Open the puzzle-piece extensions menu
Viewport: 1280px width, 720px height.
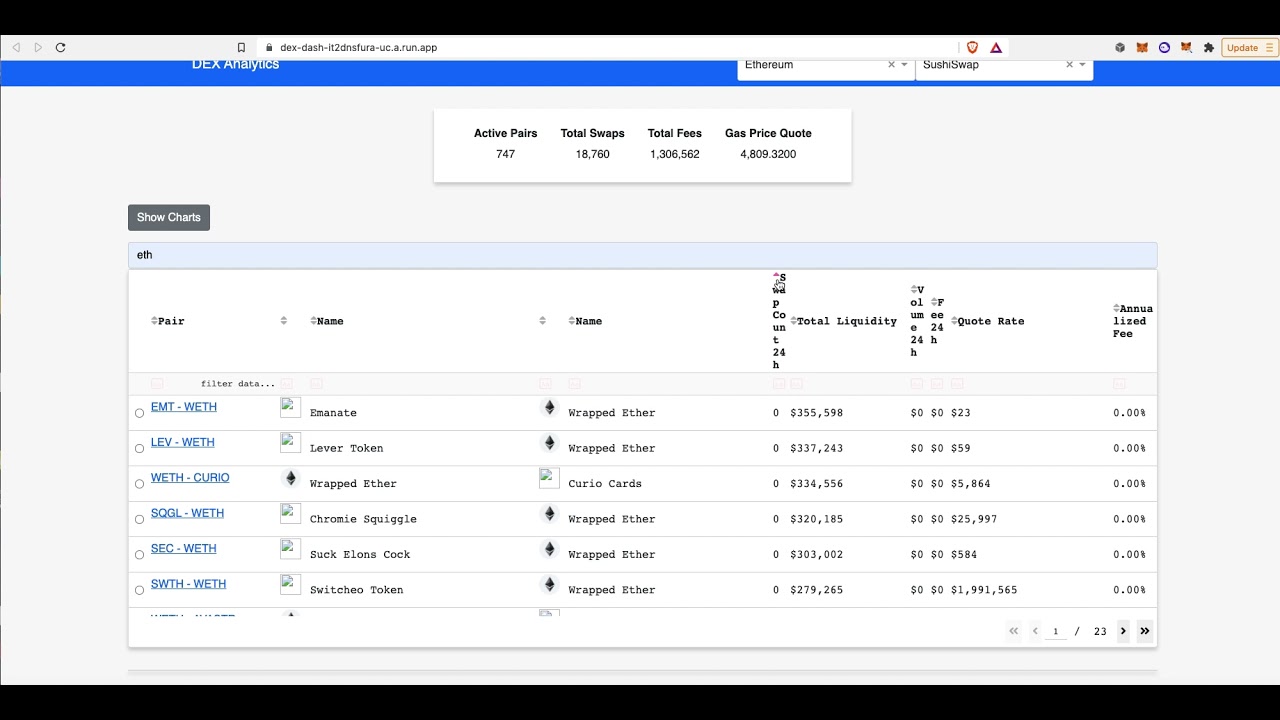[1209, 47]
